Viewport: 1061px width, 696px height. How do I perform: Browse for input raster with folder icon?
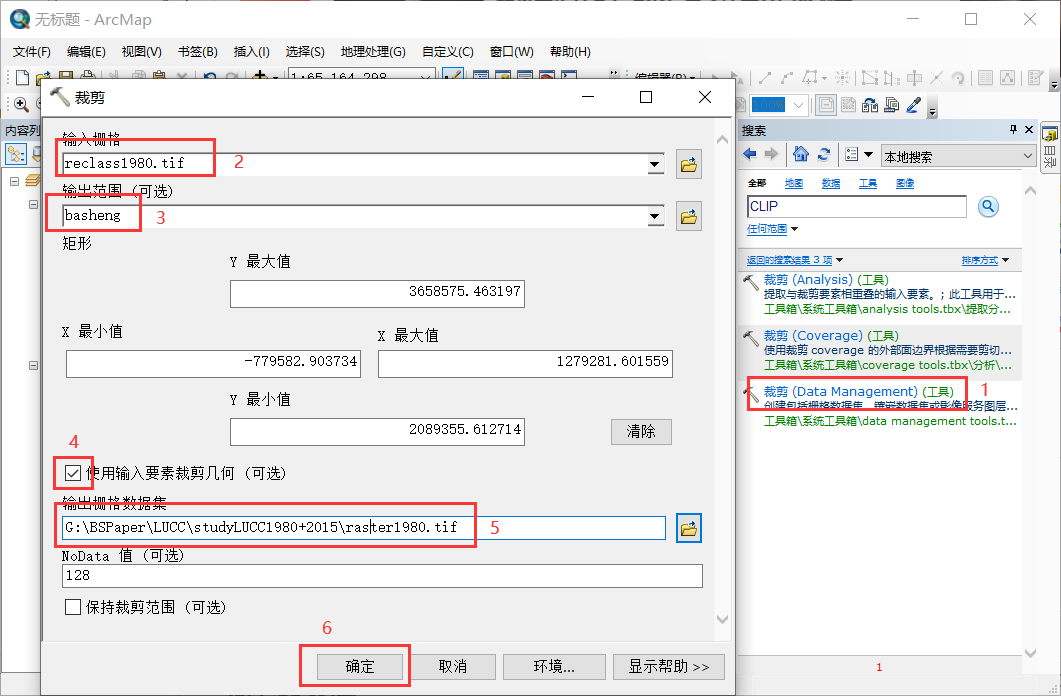[688, 164]
